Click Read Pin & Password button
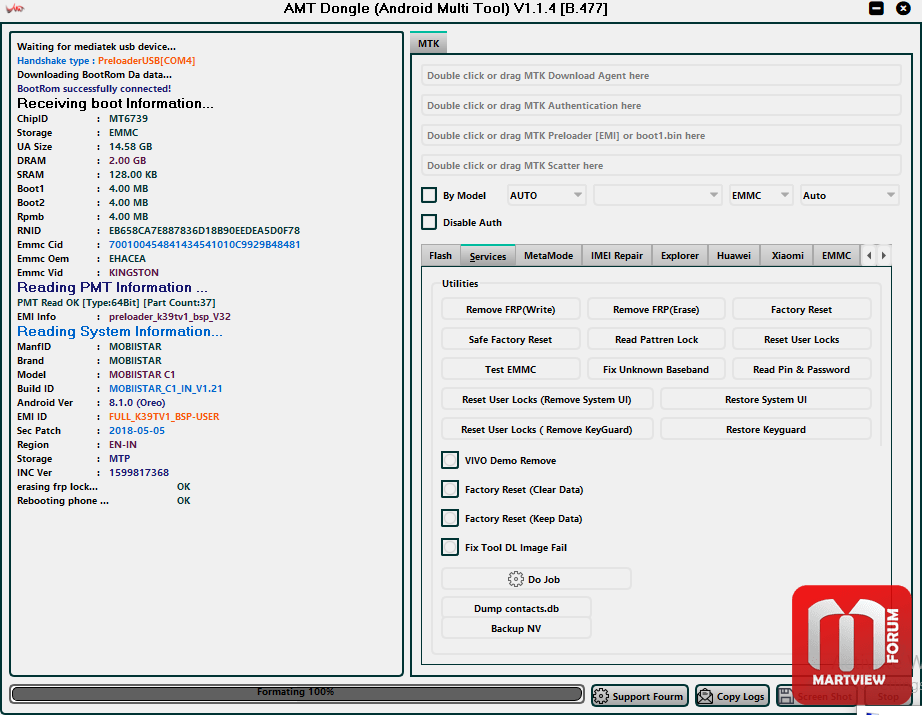This screenshot has height=715, width=922. click(801, 369)
